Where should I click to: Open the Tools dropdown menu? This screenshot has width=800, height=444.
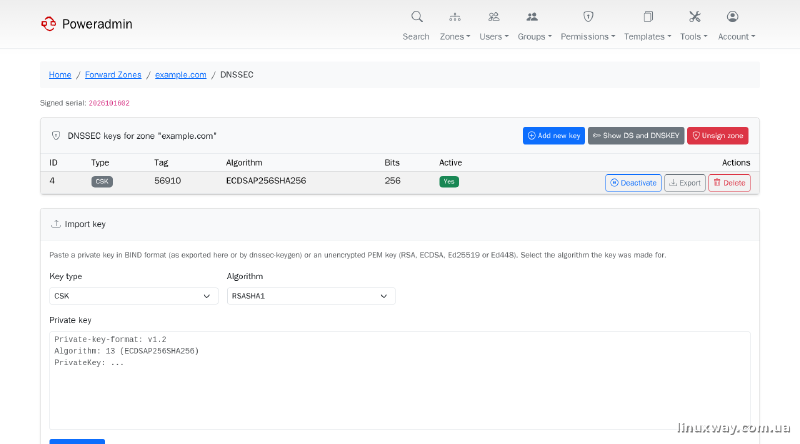(x=693, y=37)
